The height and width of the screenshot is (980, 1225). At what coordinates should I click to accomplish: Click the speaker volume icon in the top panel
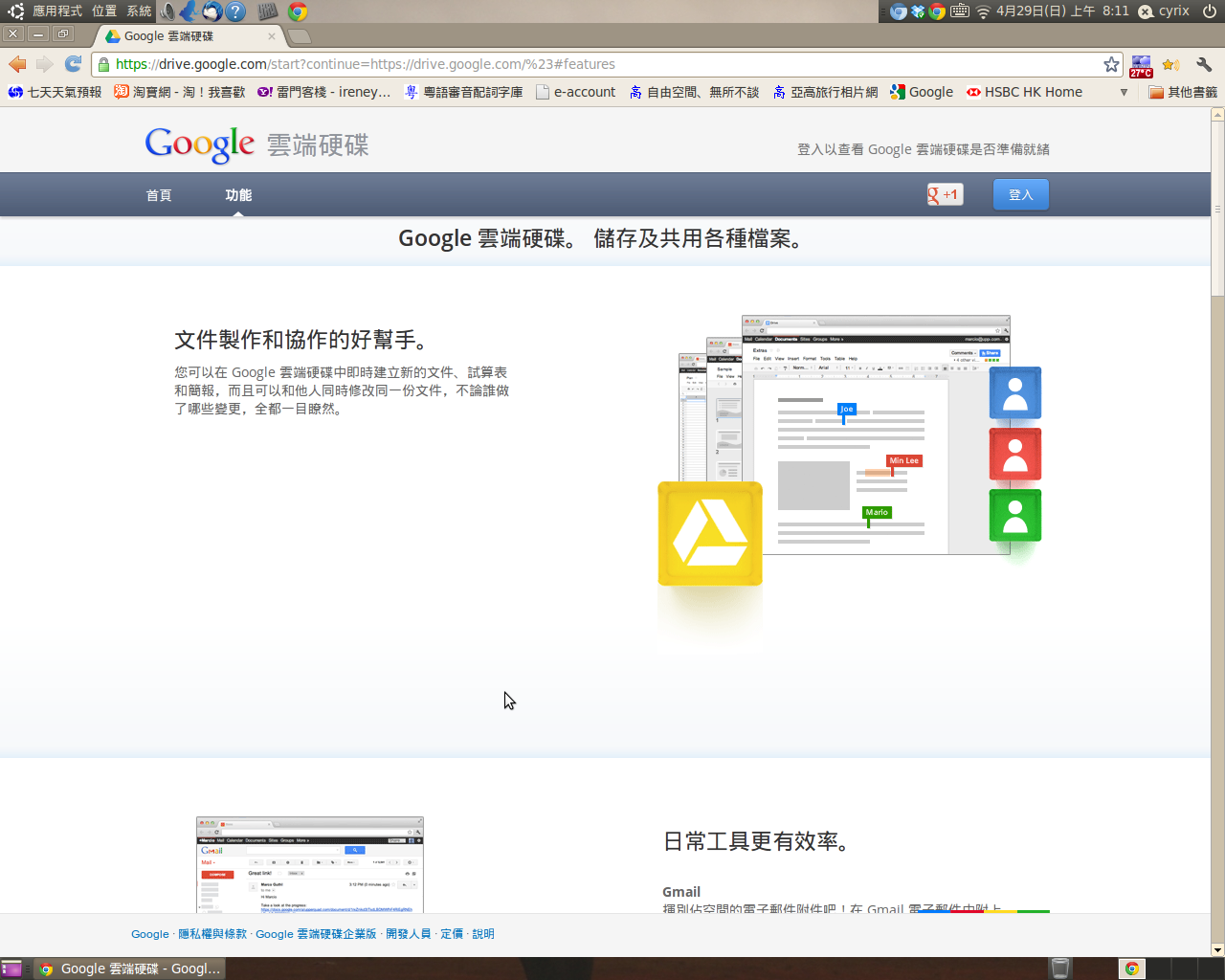(168, 11)
